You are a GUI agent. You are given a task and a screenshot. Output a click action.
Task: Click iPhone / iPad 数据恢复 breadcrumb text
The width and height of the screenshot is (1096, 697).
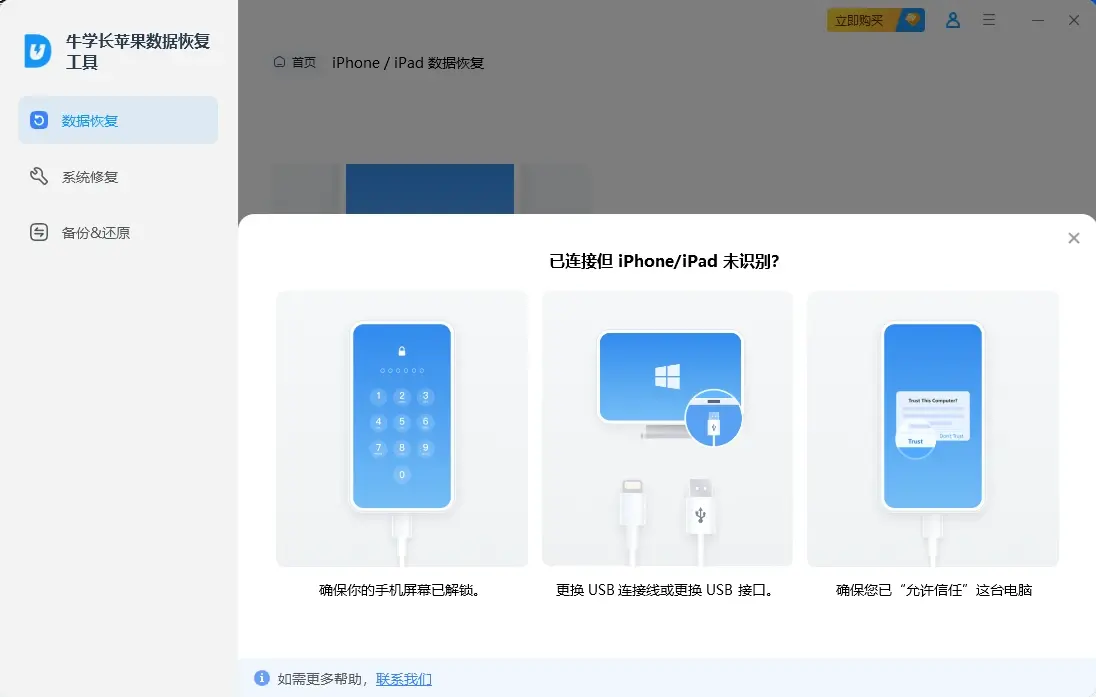(408, 63)
